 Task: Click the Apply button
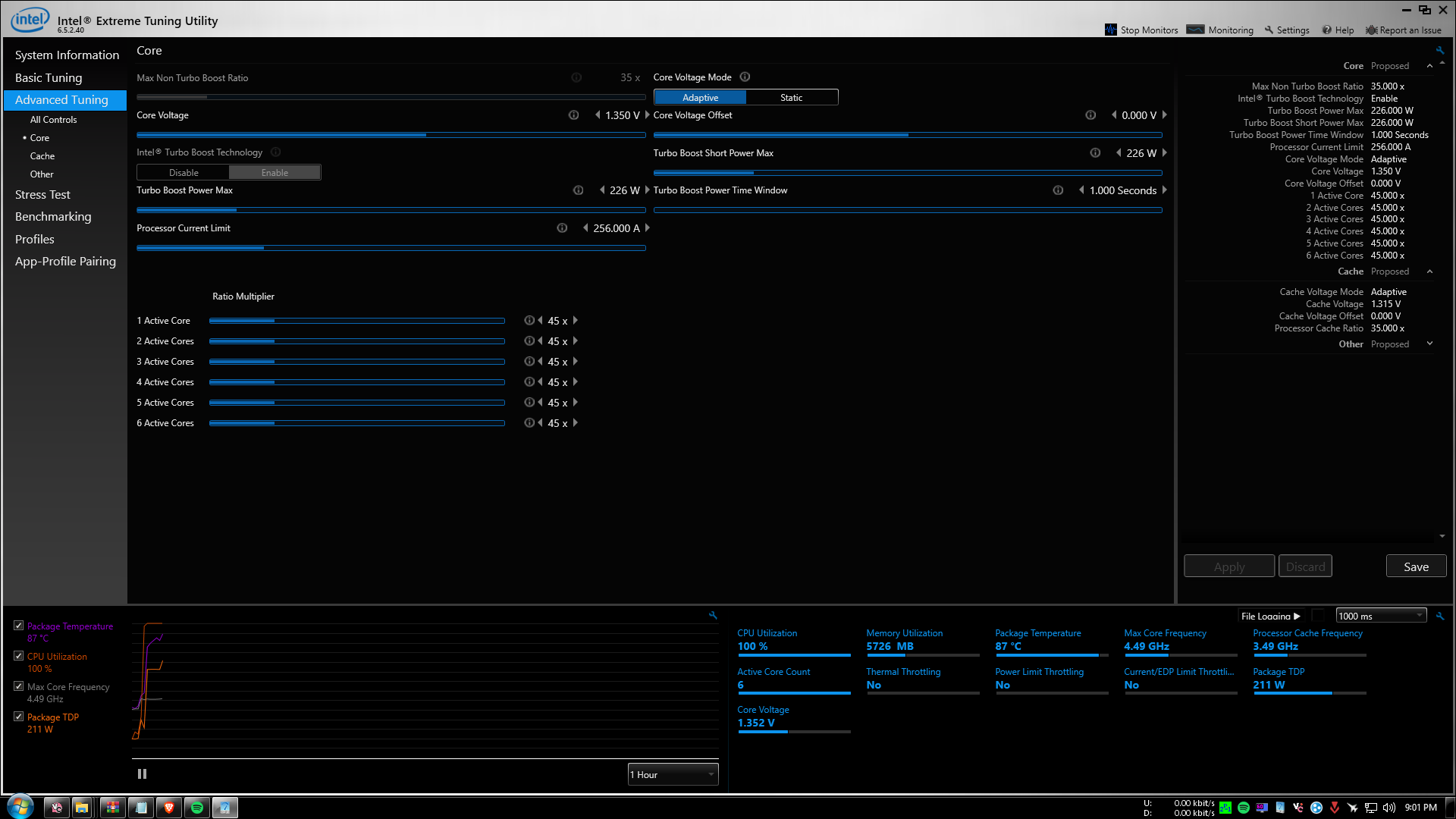[x=1228, y=566]
